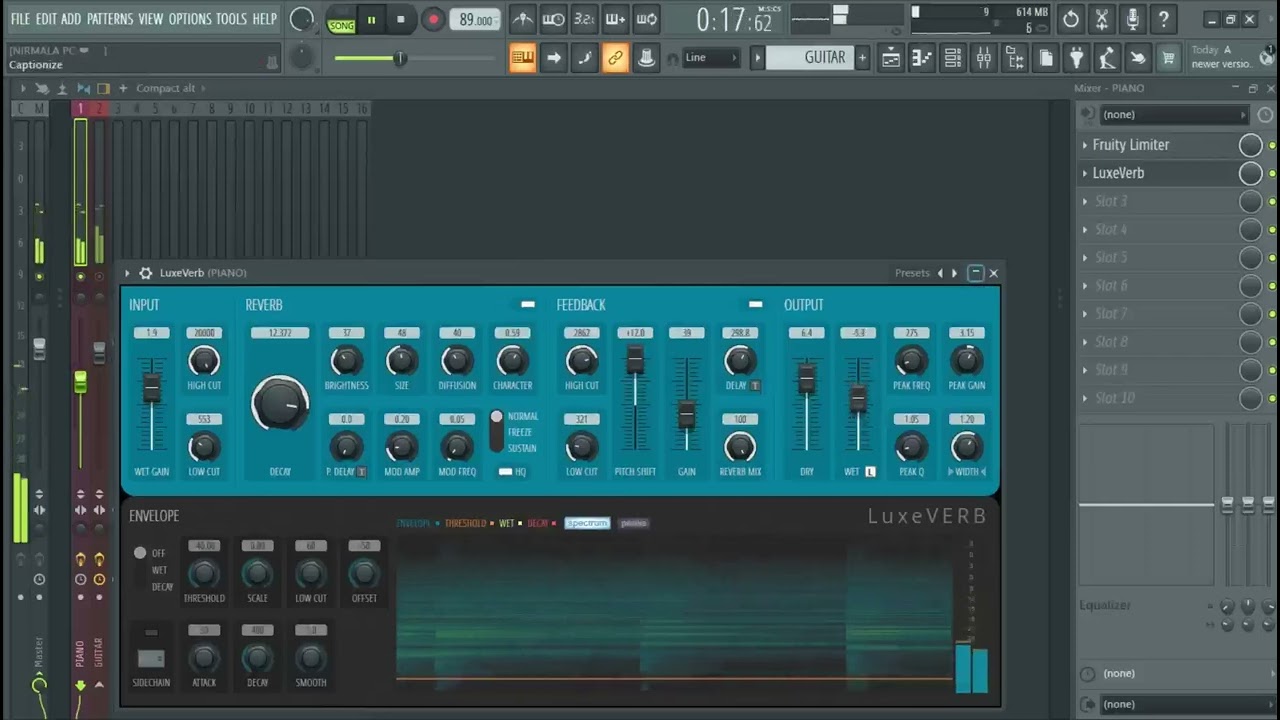The image size is (1280, 720).
Task: Open the PATTERNS menu
Action: tap(110, 19)
